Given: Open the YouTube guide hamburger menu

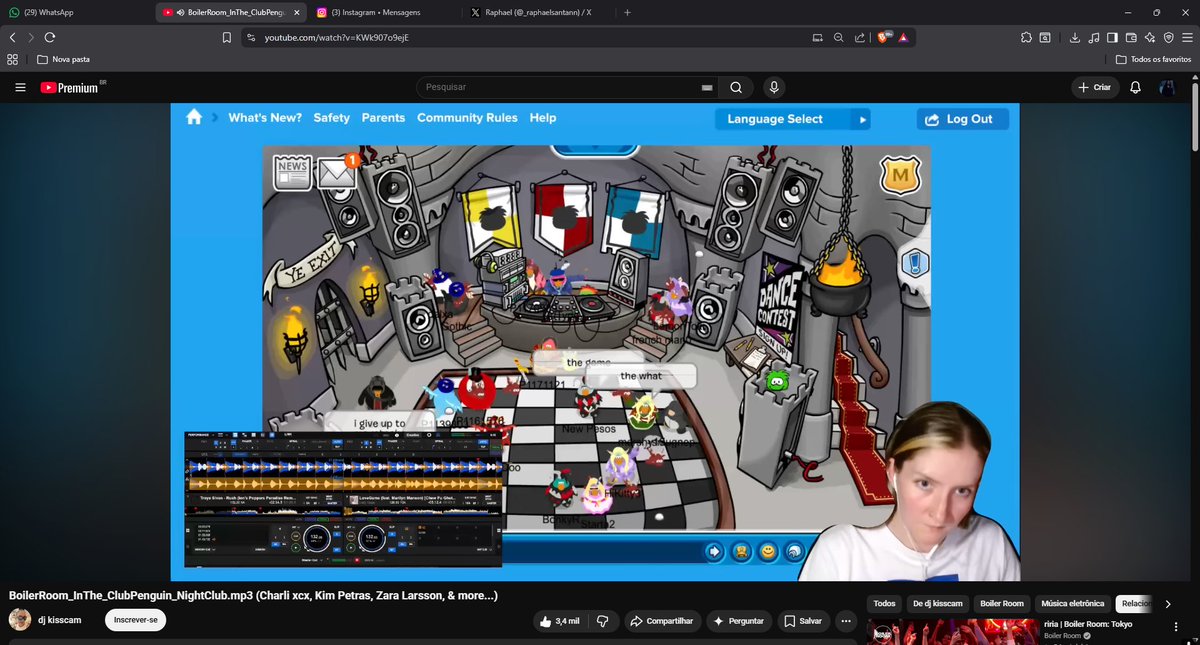Looking at the screenshot, I should [x=20, y=88].
